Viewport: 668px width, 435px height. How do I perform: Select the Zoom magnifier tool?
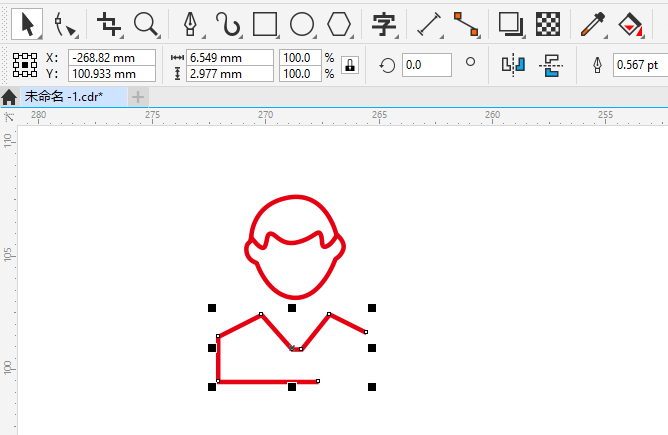point(146,24)
